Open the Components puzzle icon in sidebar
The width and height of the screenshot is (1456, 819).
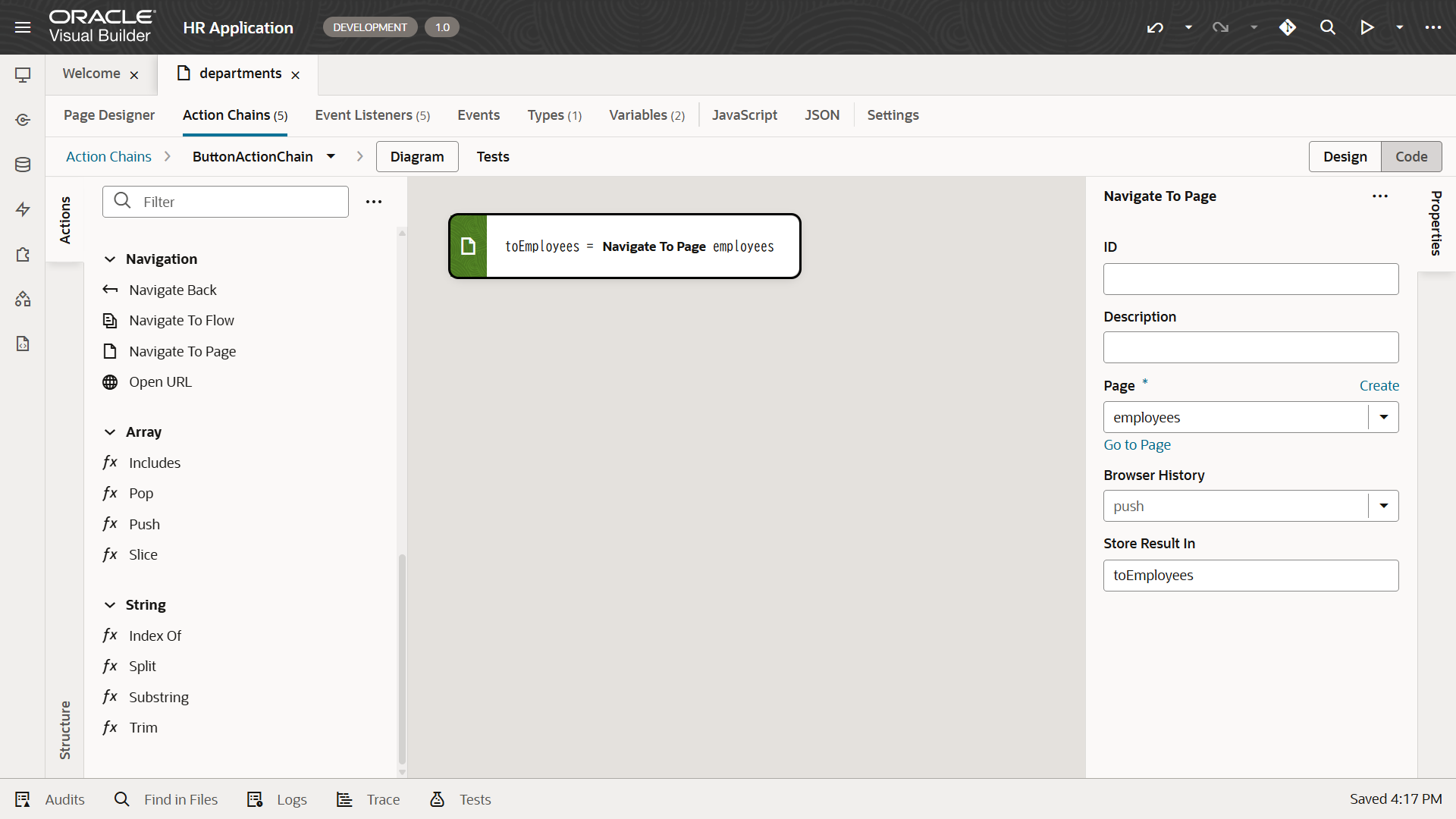pyautogui.click(x=23, y=254)
